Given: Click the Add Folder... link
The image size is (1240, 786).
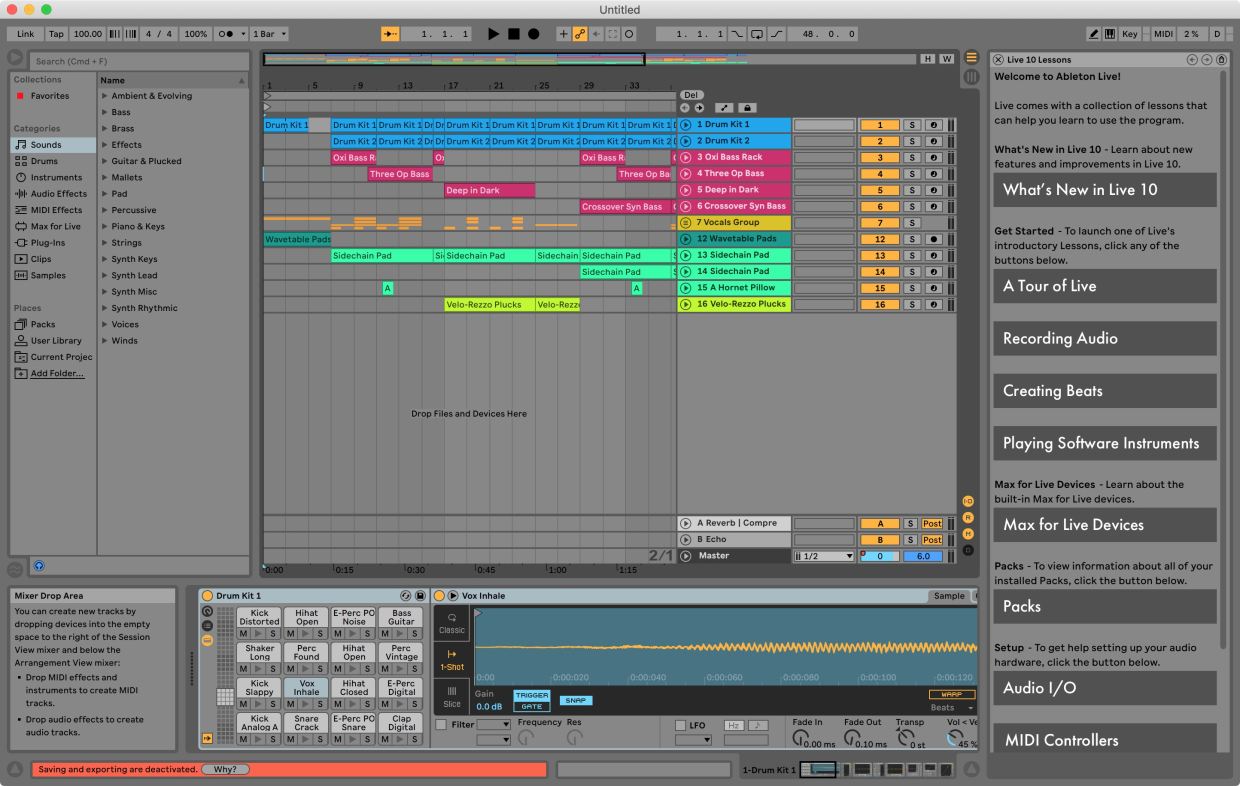Looking at the screenshot, I should 57,373.
